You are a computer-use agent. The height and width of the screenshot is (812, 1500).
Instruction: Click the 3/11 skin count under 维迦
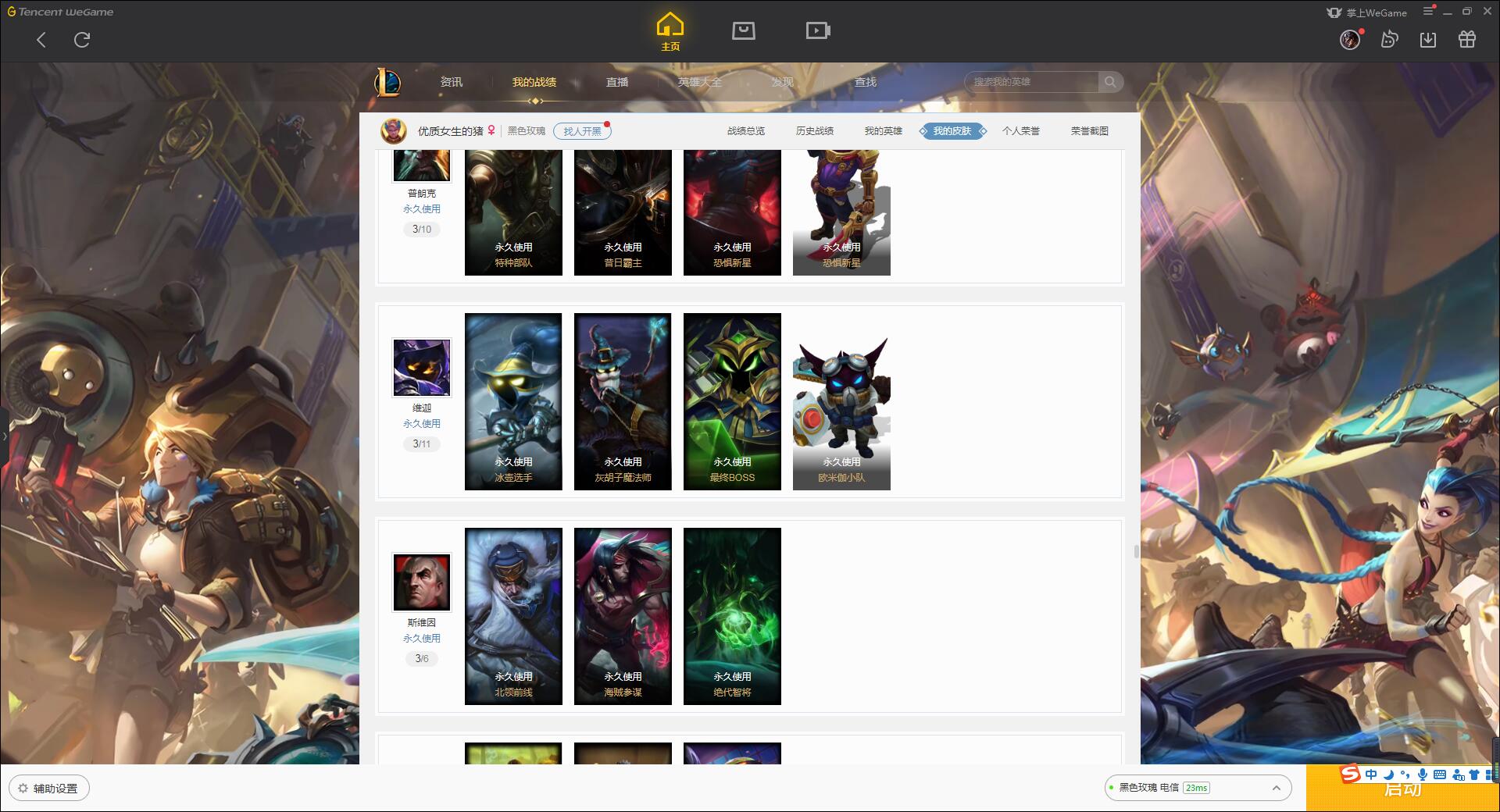422,444
